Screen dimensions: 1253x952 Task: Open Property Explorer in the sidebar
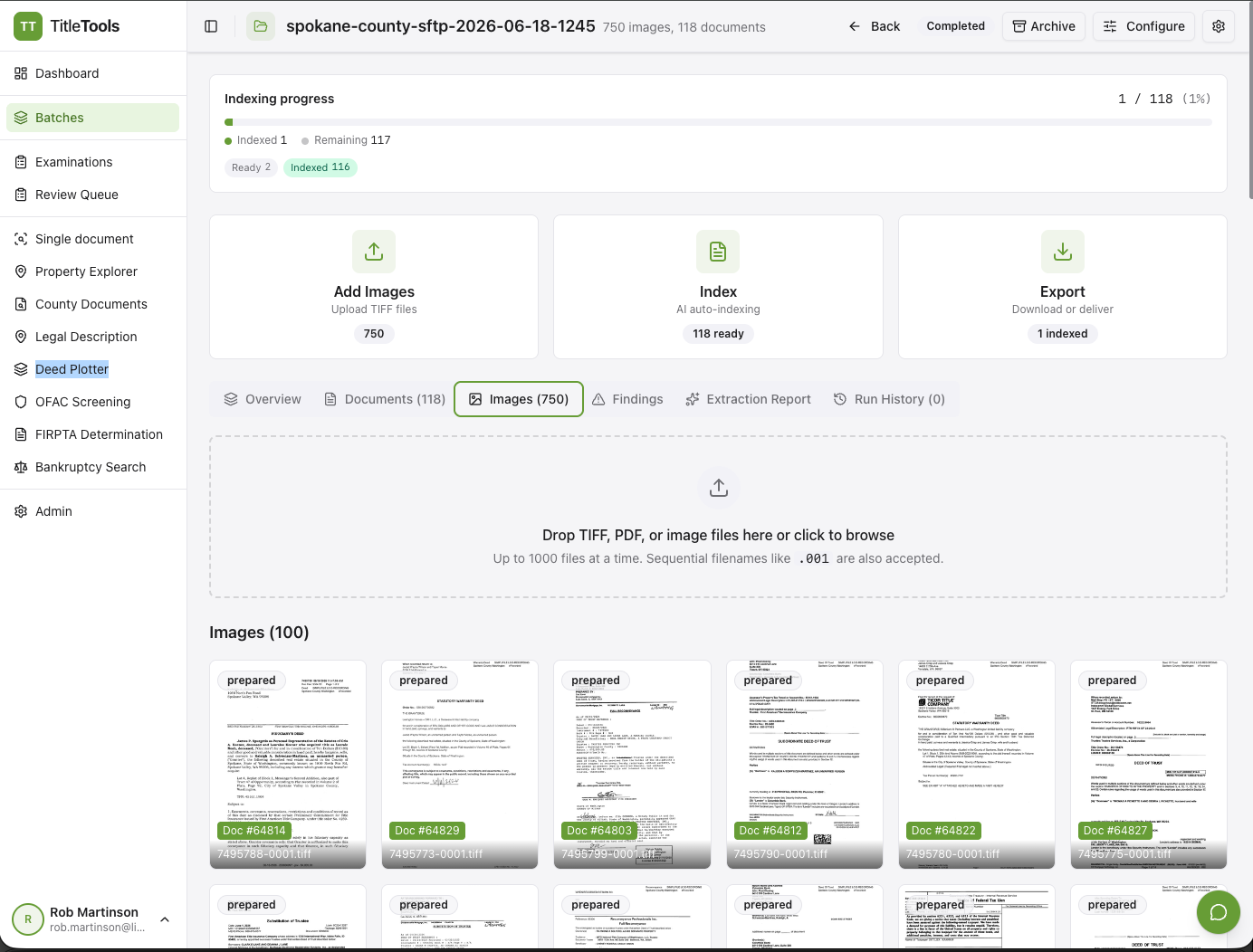pos(92,271)
